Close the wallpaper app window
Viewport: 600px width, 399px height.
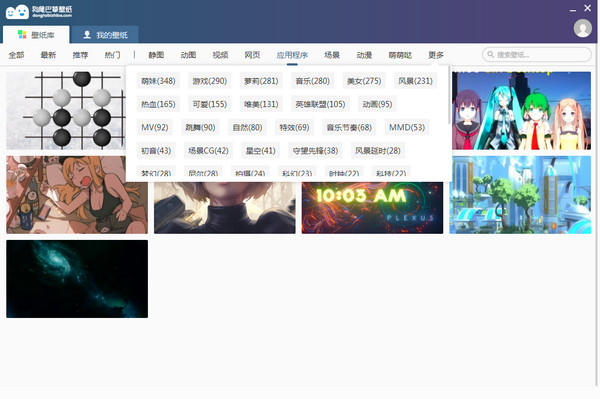point(587,8)
